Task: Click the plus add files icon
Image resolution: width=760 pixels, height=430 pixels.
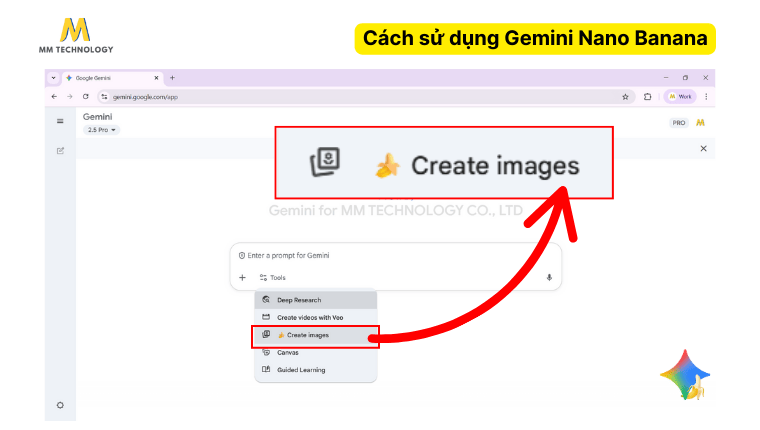Action: 242,278
